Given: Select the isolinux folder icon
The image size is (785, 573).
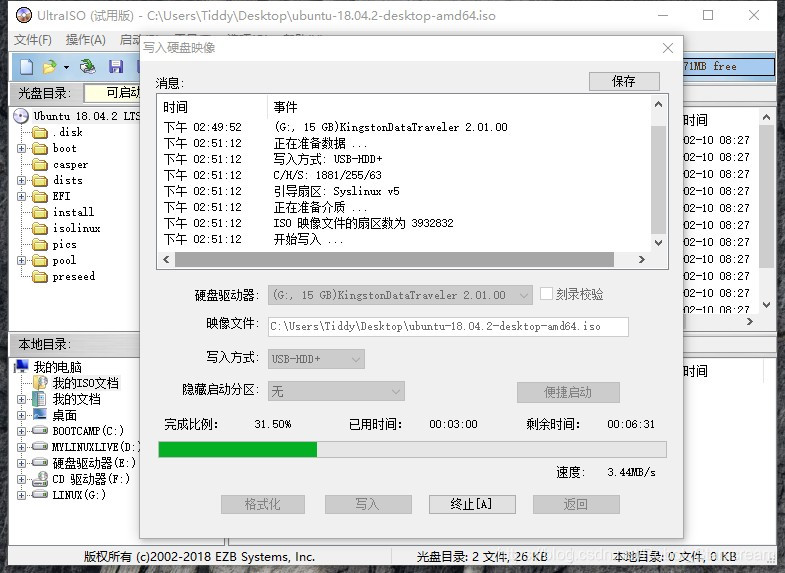Looking at the screenshot, I should 40,229.
